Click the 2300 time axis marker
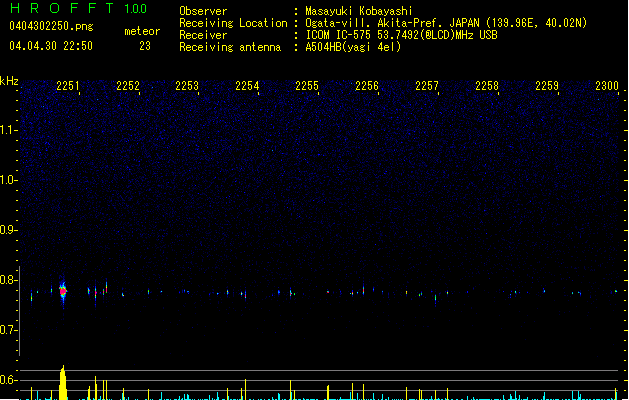Viewport: 629px width, 400px height. click(607, 86)
